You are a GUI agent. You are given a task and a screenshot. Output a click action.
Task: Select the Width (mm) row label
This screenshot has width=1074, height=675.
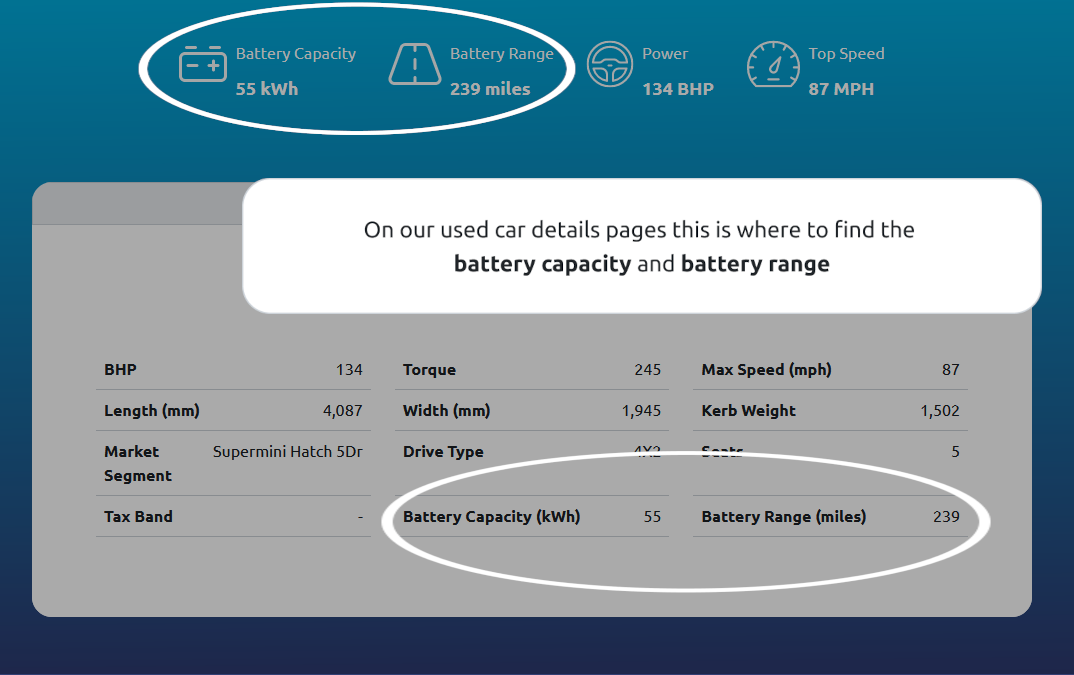point(447,411)
